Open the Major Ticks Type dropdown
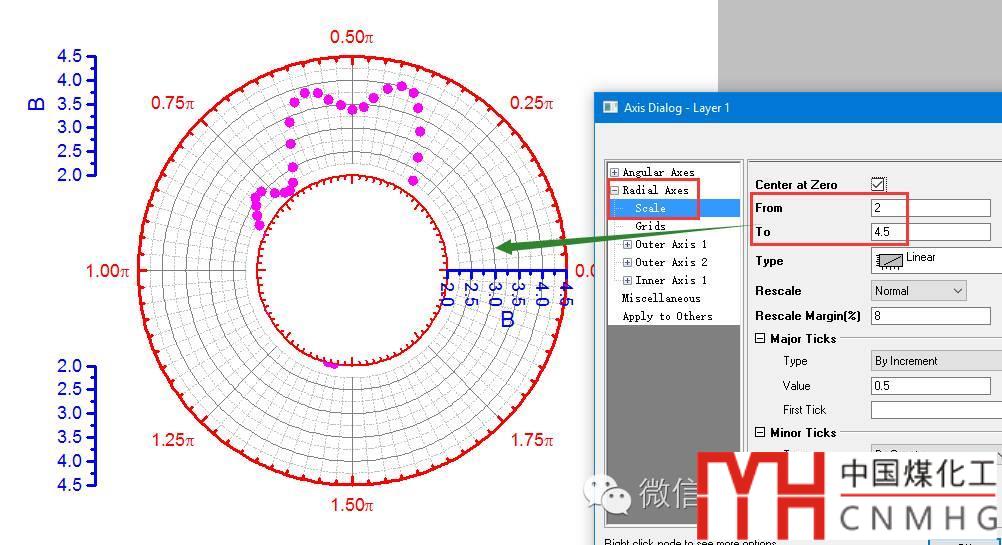 click(x=935, y=361)
